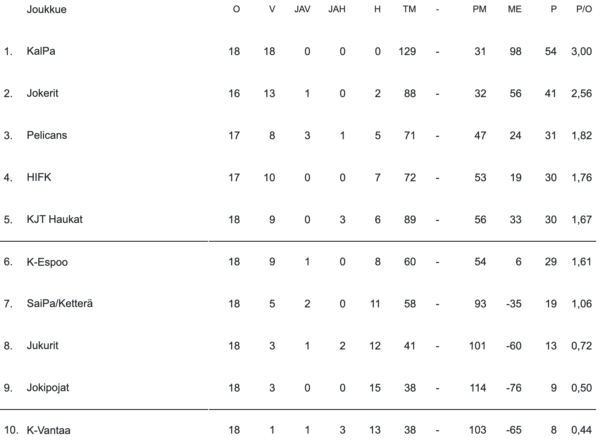Viewport: 600px width, 442px height.
Task: Click SaiPa/Ketterä team name
Action: click(x=62, y=304)
